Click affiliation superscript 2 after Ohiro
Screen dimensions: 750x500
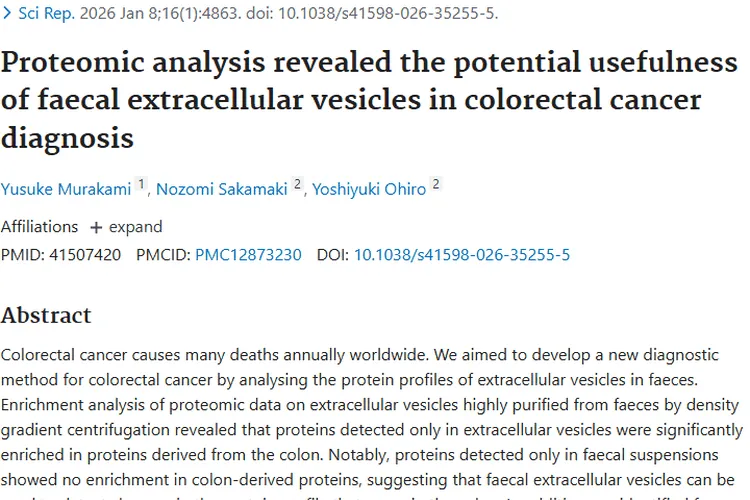[436, 184]
